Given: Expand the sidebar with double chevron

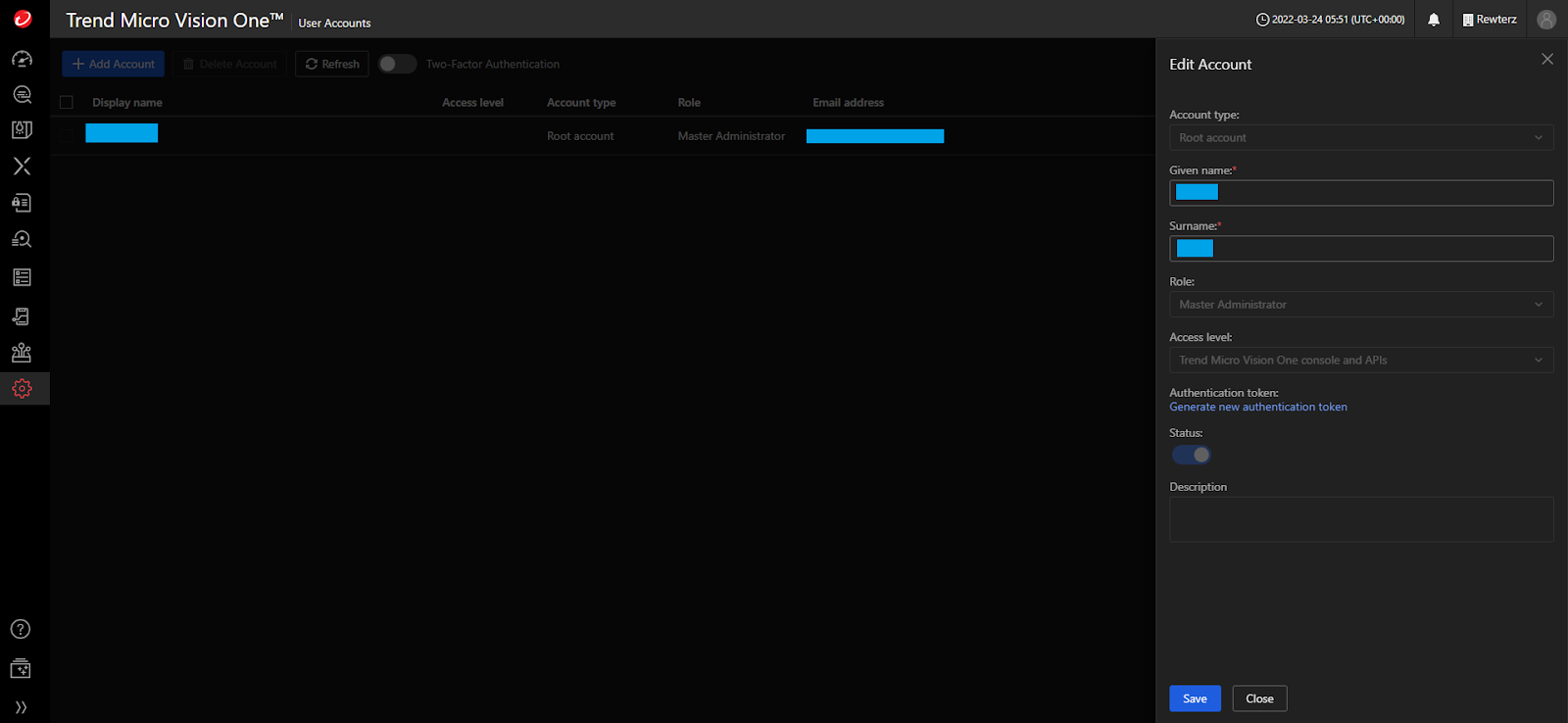Looking at the screenshot, I should [21, 707].
